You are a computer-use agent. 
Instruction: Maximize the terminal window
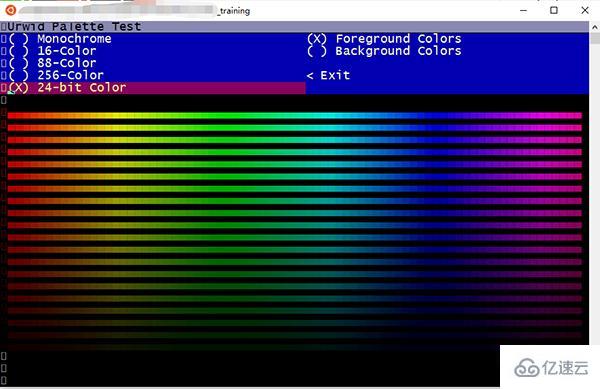coord(554,10)
